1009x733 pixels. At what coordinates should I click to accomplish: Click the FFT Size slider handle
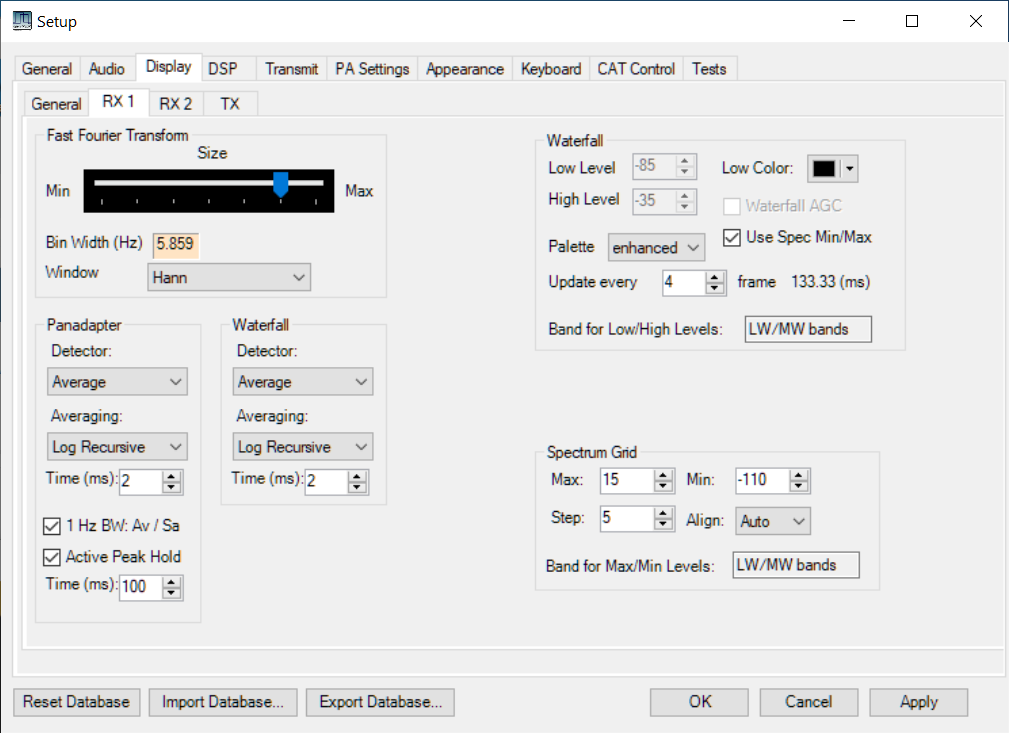tap(281, 183)
